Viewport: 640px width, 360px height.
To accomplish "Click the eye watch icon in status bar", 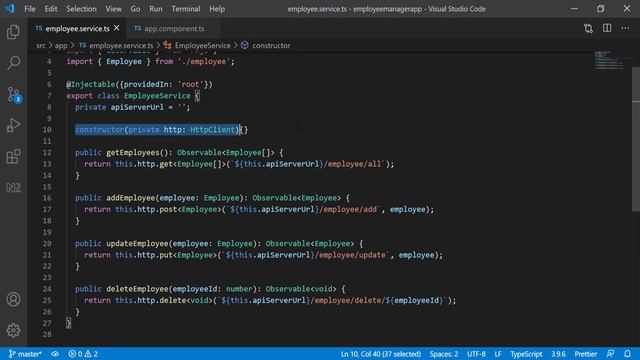I will pos(55,354).
